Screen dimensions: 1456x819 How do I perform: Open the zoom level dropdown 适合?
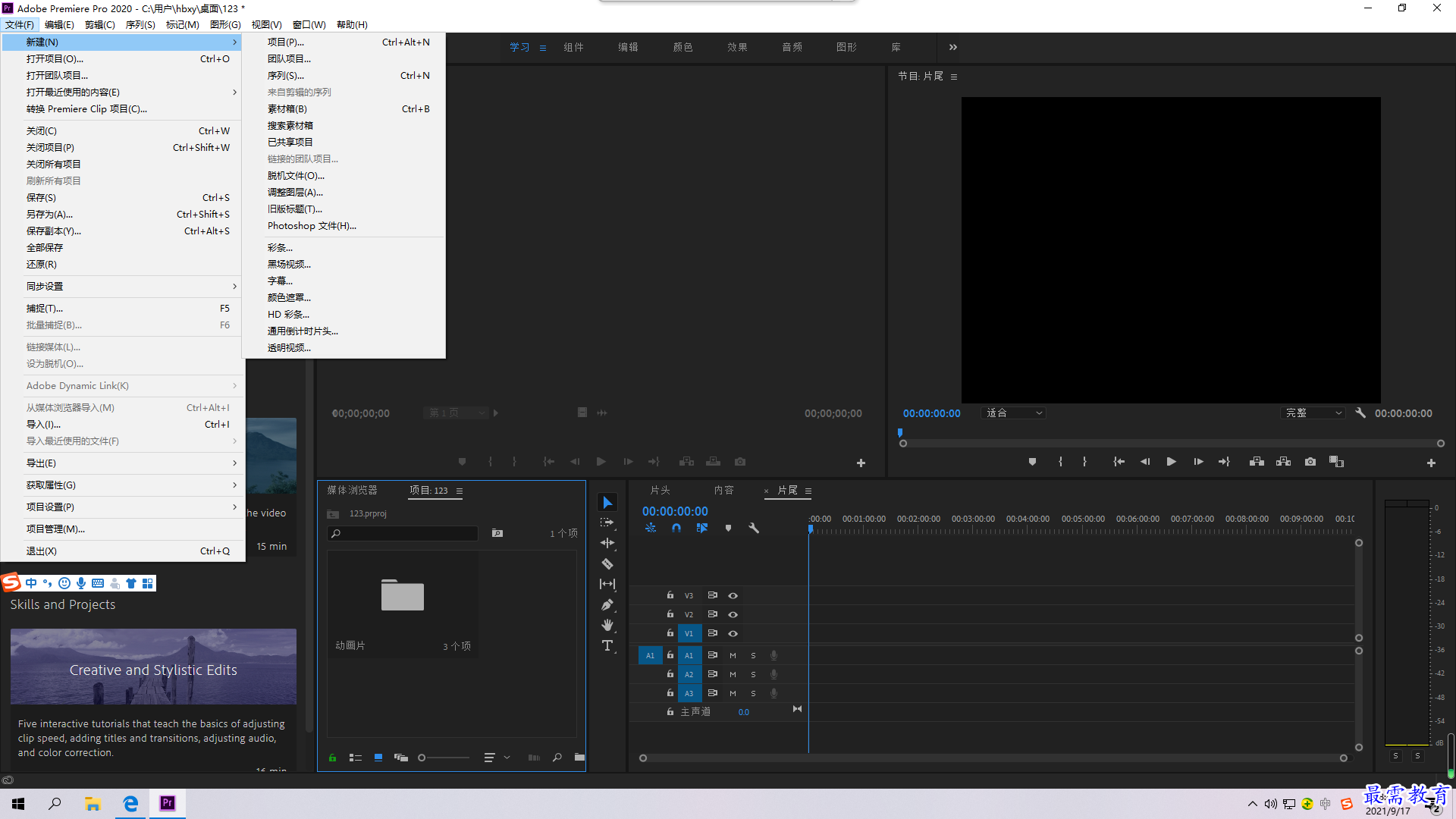click(x=1013, y=413)
